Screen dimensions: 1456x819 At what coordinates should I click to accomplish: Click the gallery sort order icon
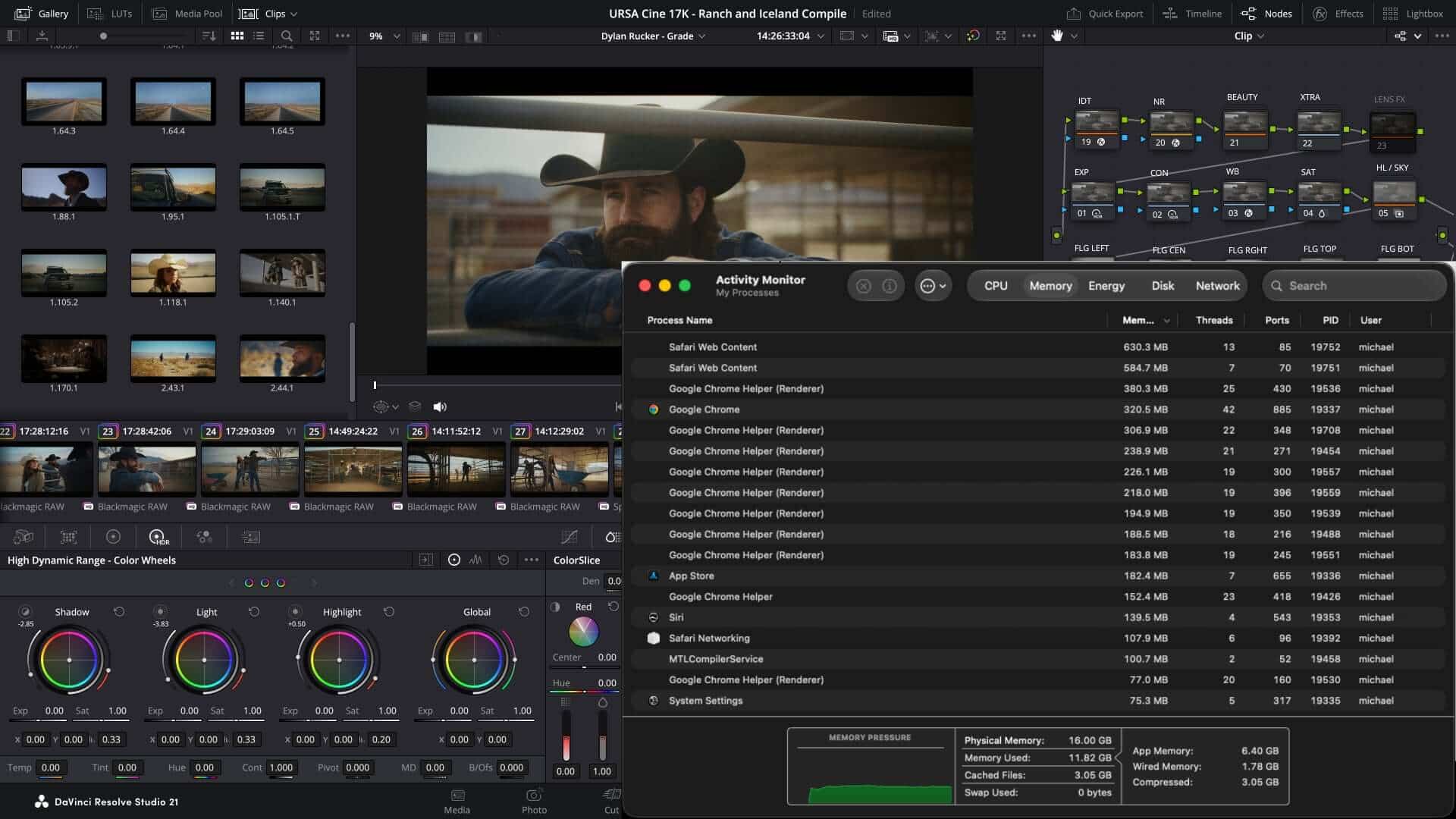click(209, 36)
